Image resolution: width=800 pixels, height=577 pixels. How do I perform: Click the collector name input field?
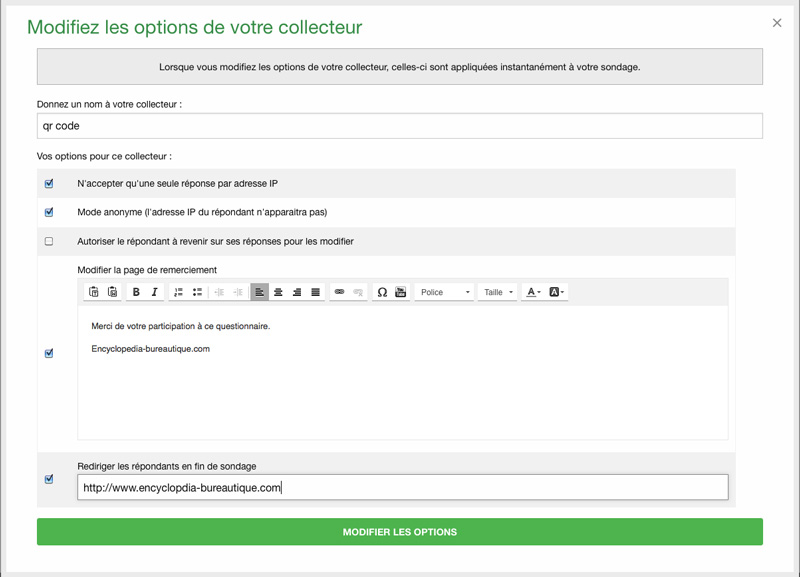pyautogui.click(x=400, y=126)
